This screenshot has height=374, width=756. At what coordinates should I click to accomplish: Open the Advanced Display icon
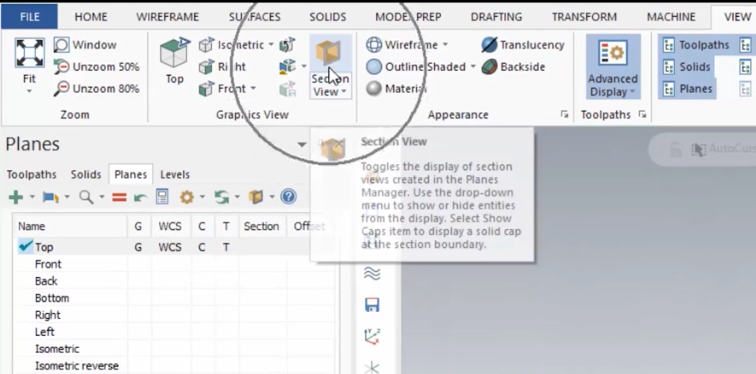613,53
